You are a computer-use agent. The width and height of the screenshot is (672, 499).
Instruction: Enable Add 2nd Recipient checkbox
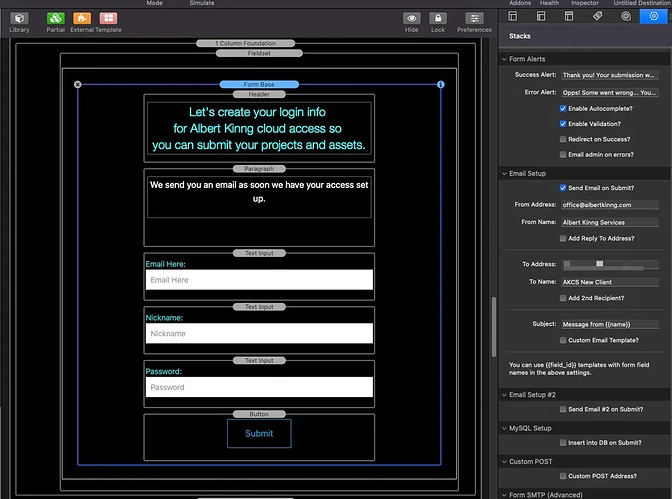[x=563, y=298]
